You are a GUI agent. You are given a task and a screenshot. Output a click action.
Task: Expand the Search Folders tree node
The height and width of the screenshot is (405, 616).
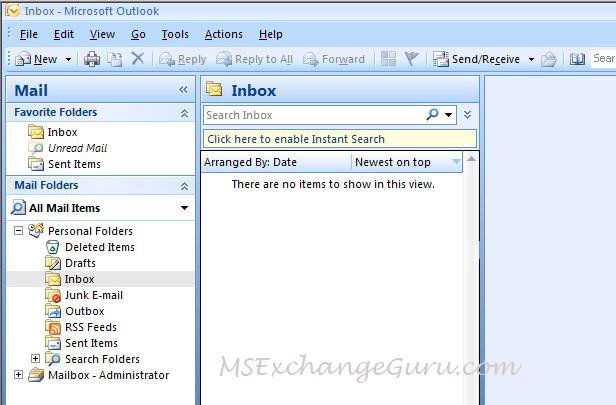pos(36,359)
